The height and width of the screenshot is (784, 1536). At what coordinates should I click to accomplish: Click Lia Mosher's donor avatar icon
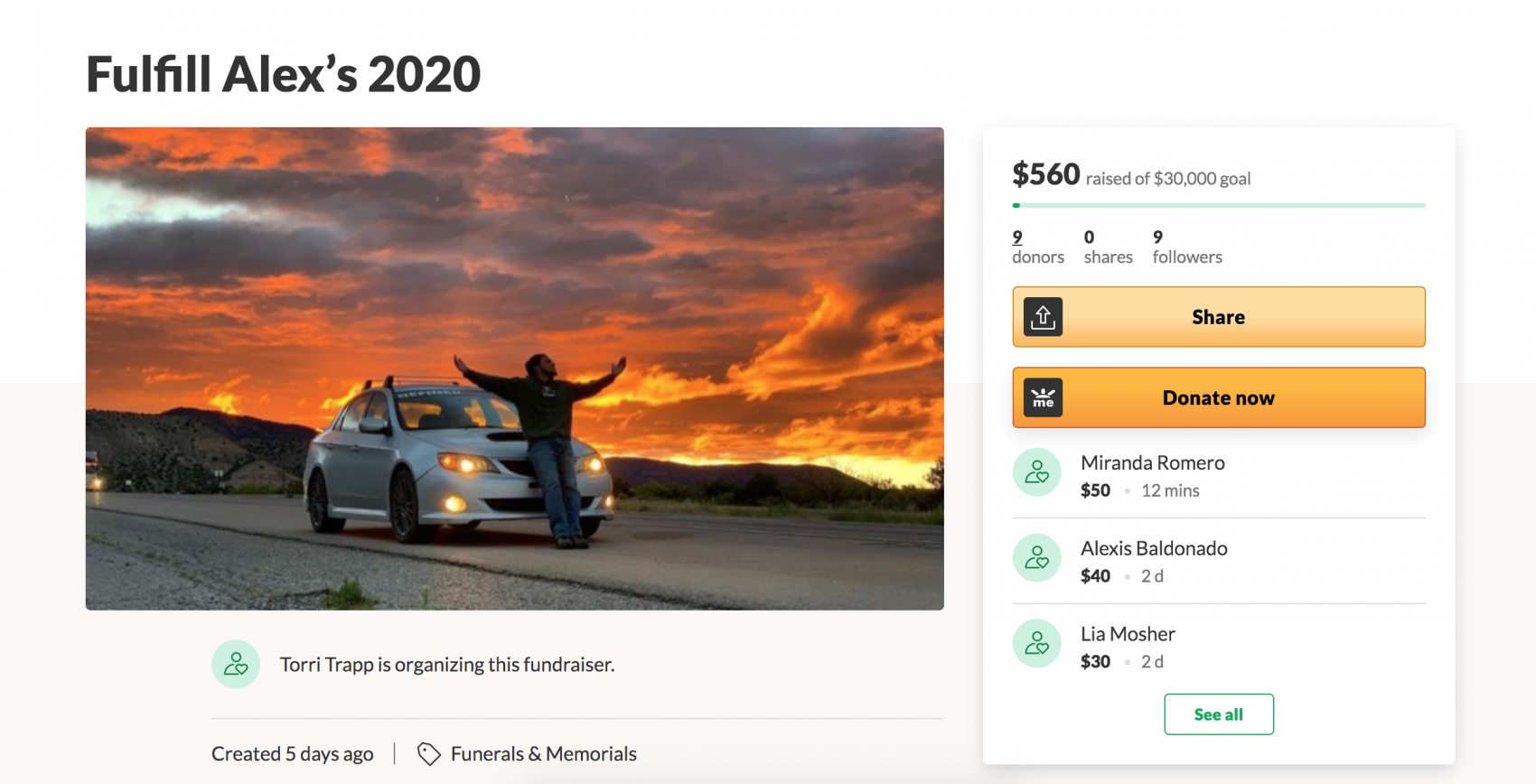point(1036,643)
